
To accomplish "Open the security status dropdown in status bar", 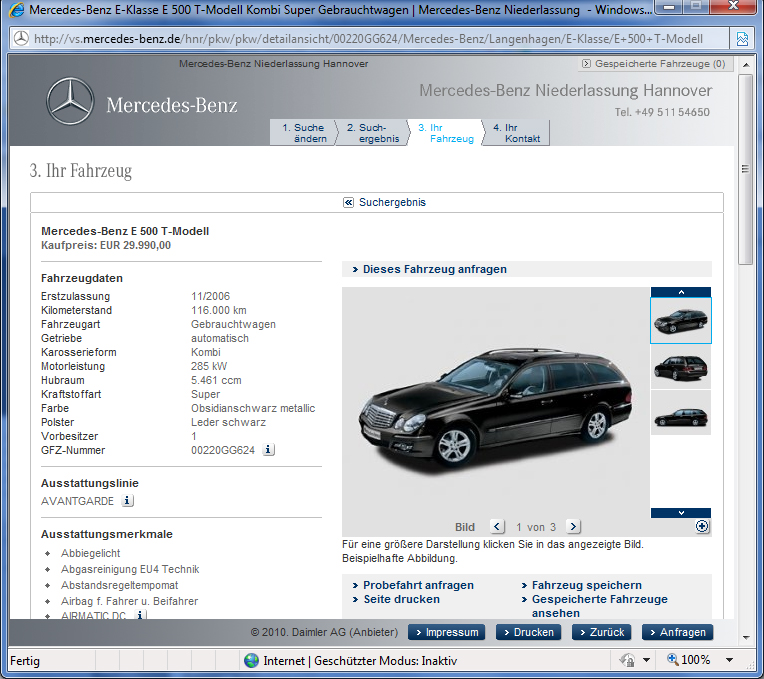I will tap(647, 660).
